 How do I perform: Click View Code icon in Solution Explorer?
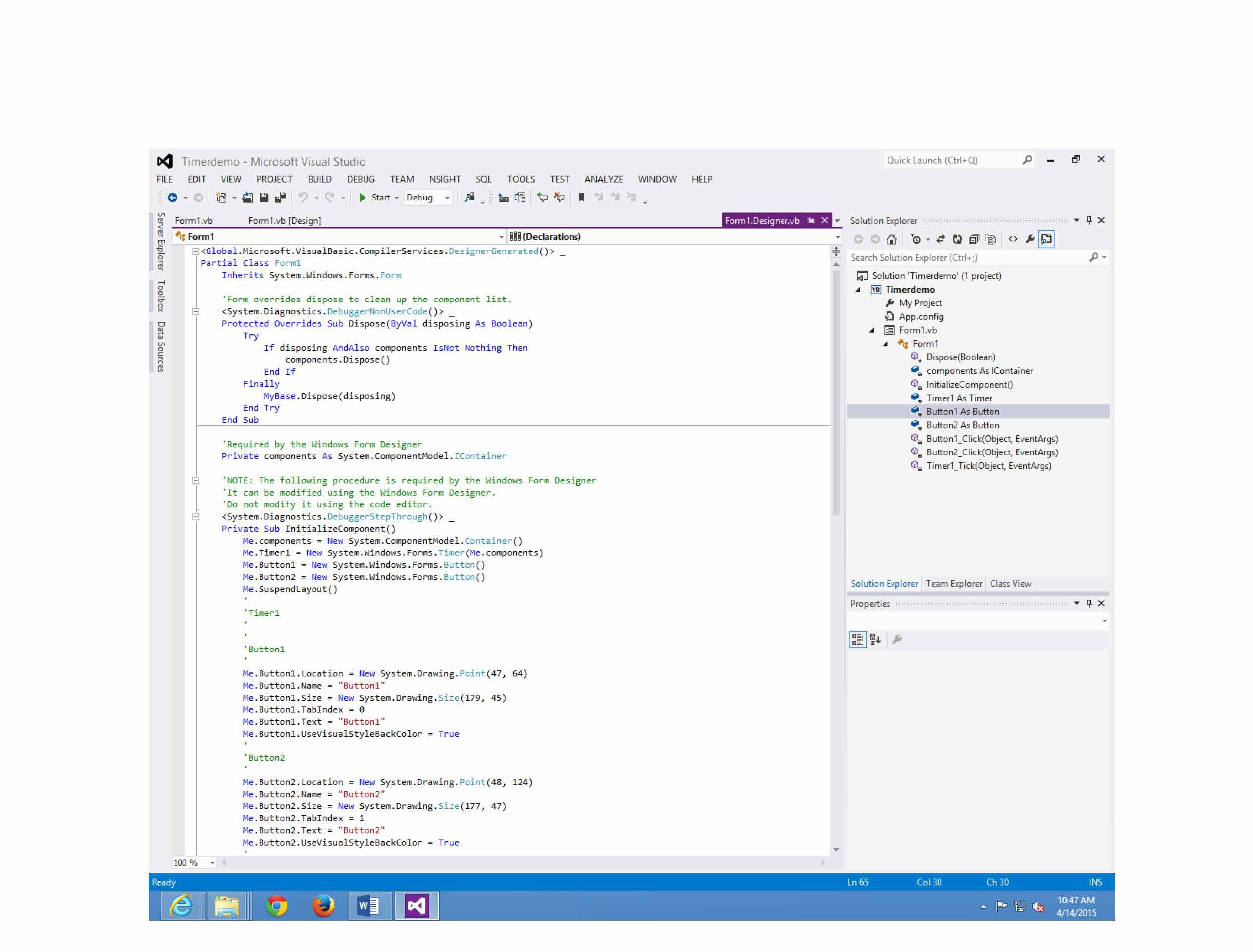[1013, 239]
